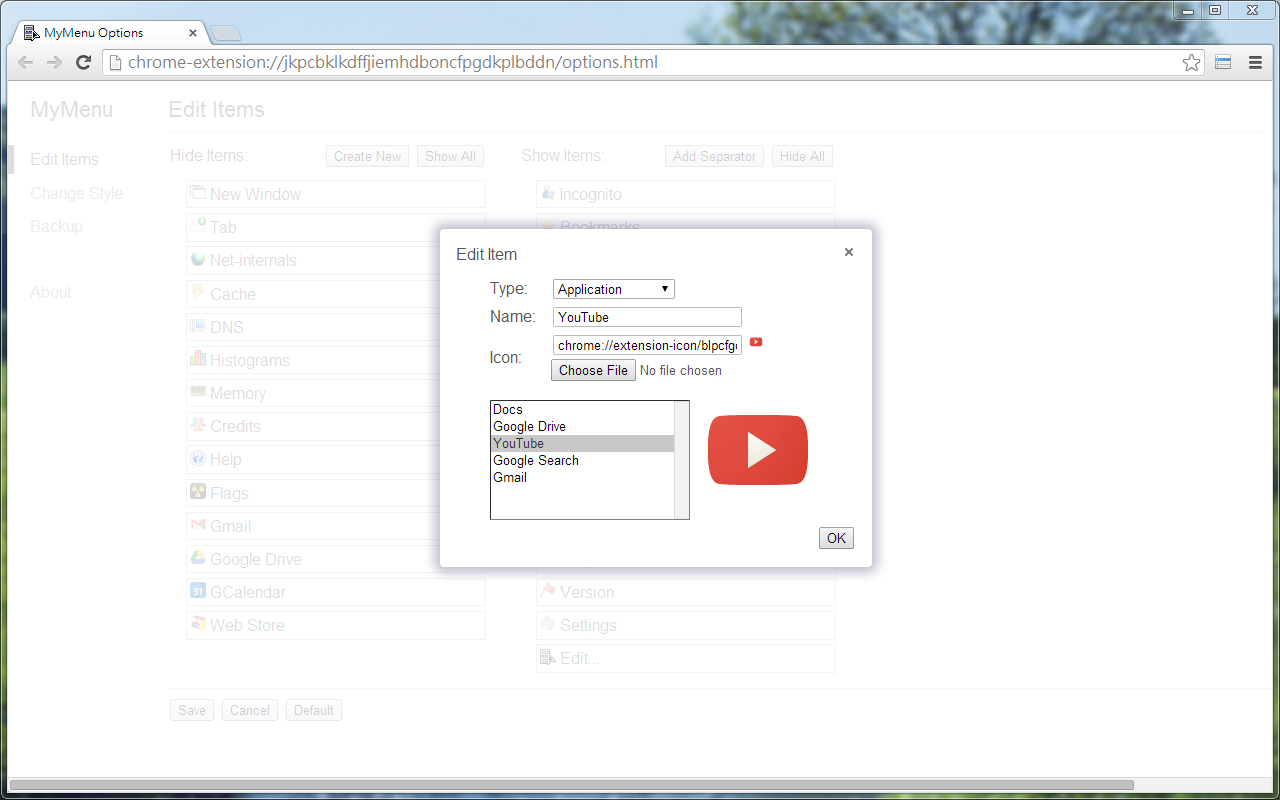This screenshot has width=1280, height=800.
Task: Confirm the dialog with OK
Action: point(836,538)
